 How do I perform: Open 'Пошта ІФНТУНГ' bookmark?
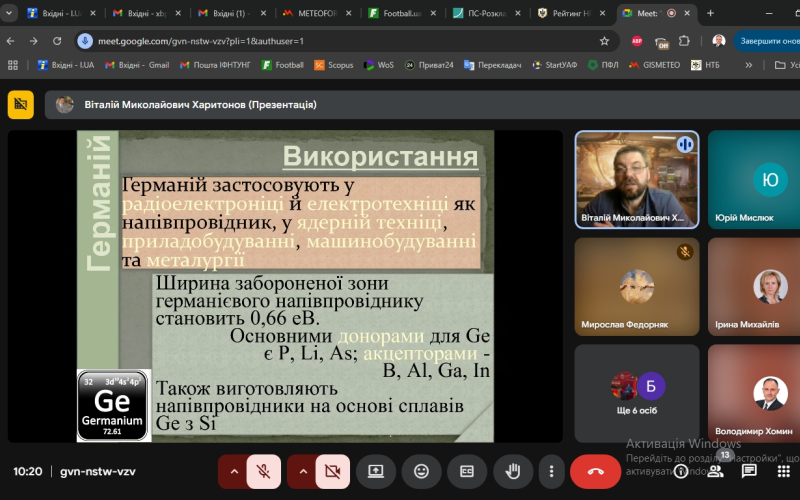(x=215, y=65)
